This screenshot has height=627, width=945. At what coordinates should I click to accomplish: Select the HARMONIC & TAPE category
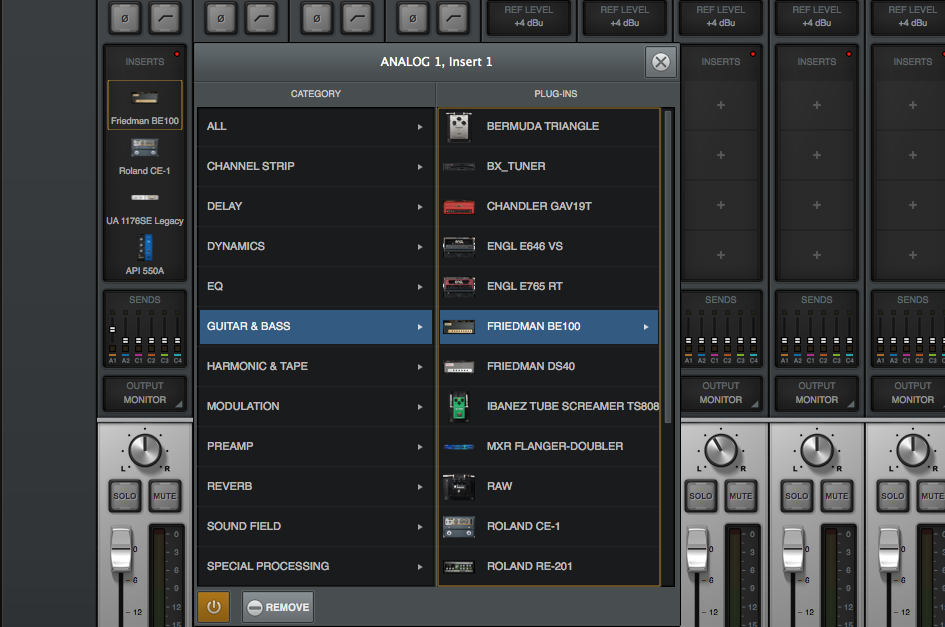[x=316, y=367]
